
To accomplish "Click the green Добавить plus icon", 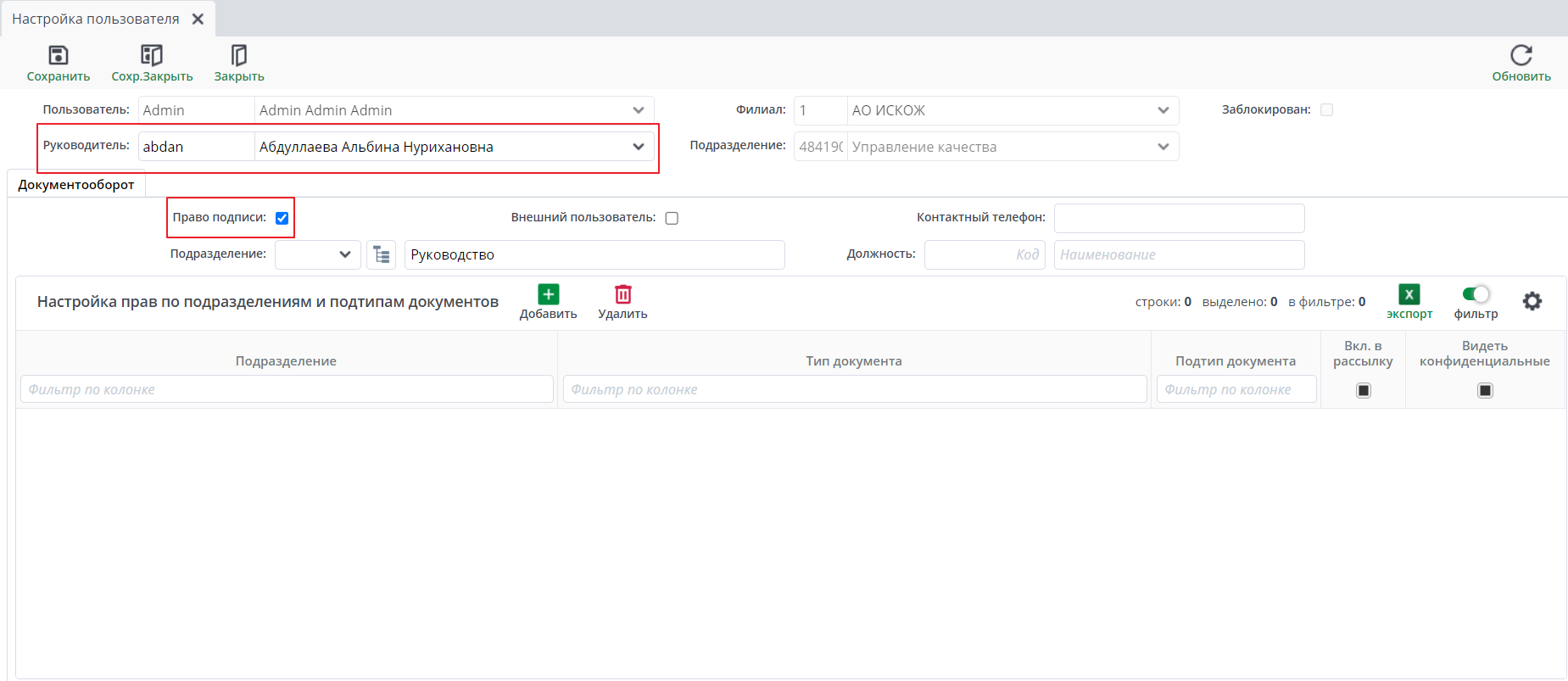I will coord(548,294).
